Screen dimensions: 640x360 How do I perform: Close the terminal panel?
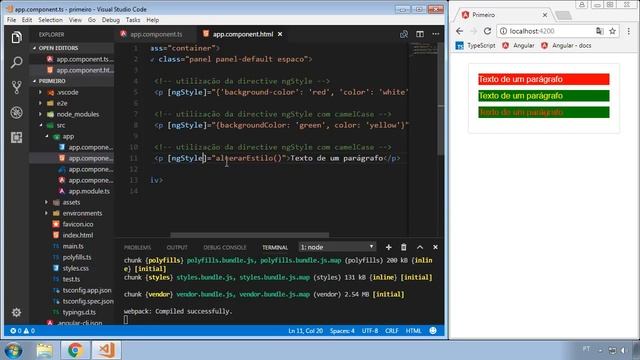(435, 247)
